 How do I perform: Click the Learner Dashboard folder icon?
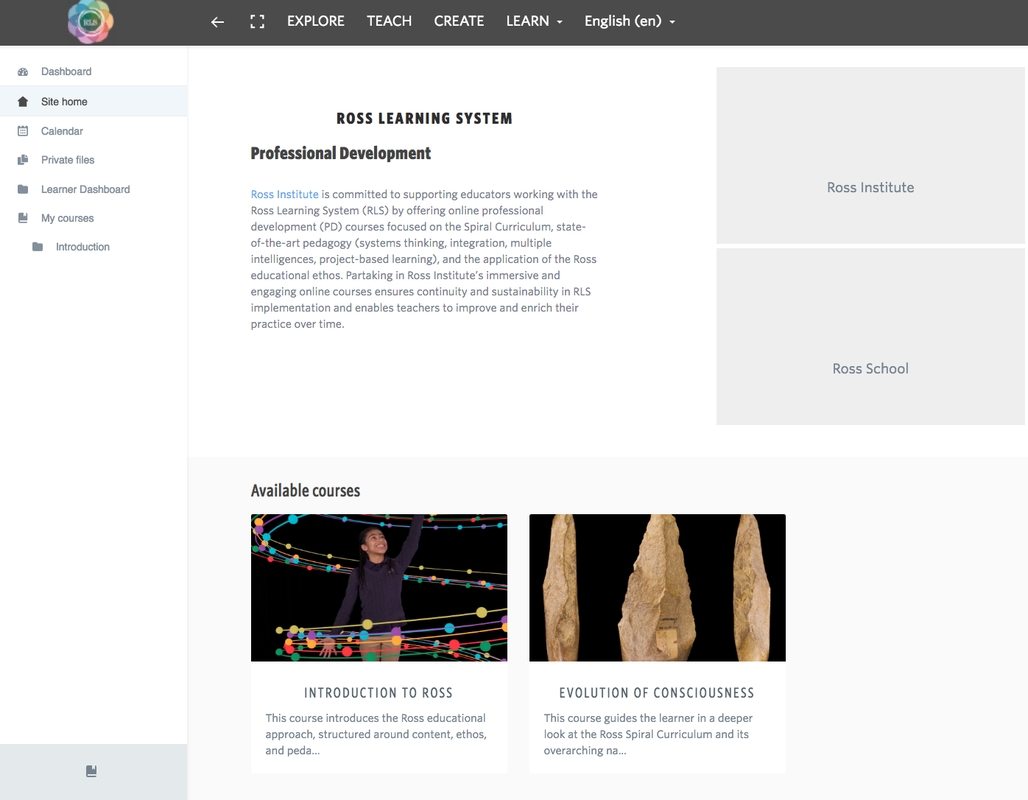23,190
